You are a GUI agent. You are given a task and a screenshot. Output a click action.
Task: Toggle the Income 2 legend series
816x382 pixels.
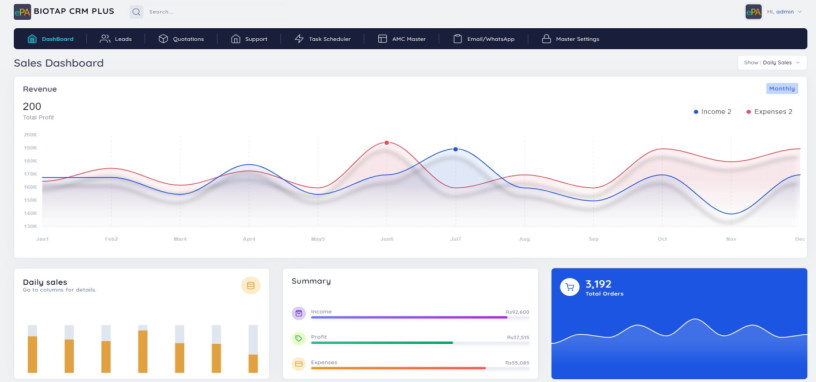(x=712, y=112)
